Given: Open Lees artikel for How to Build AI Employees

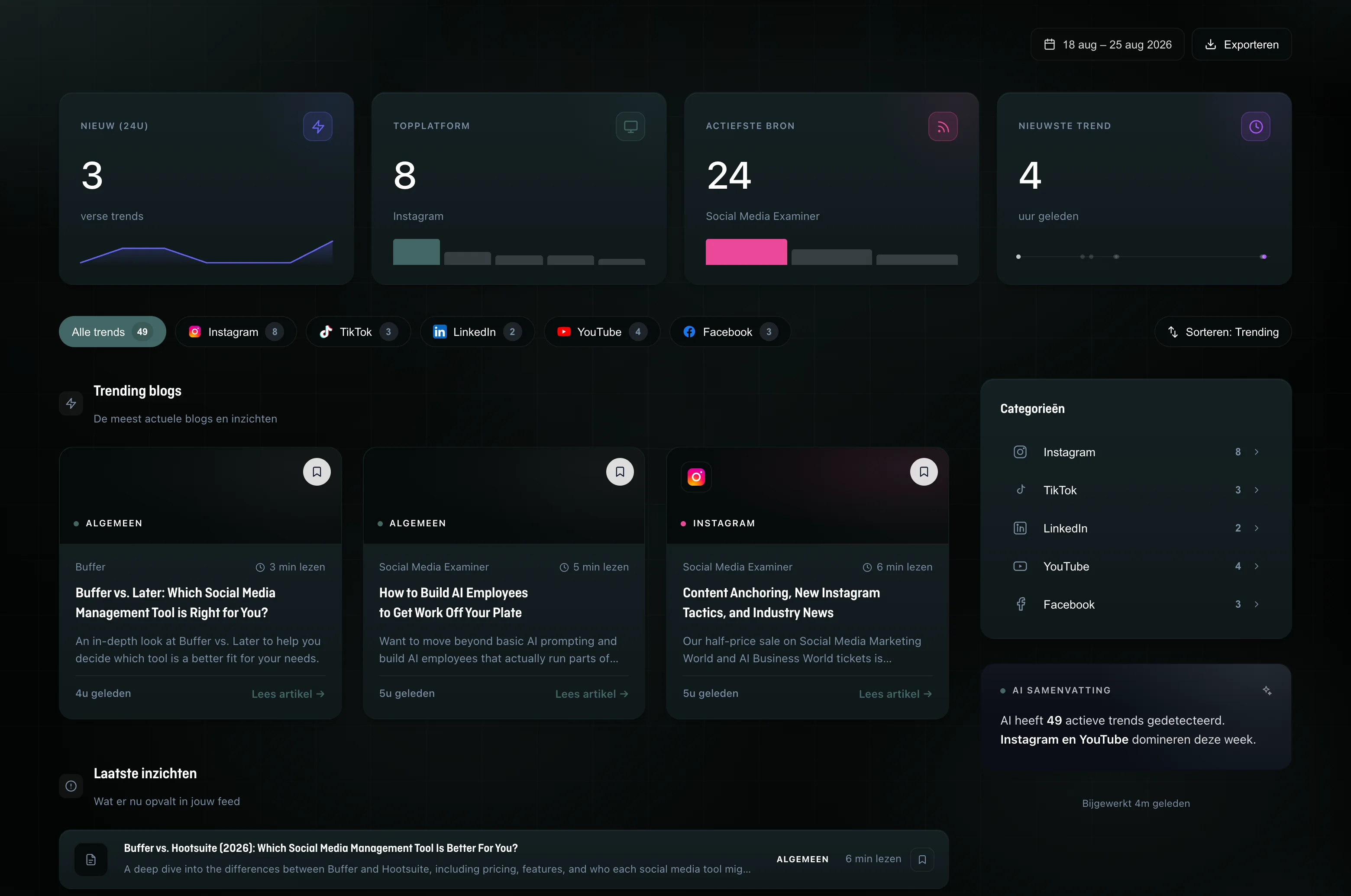Looking at the screenshot, I should pyautogui.click(x=592, y=694).
